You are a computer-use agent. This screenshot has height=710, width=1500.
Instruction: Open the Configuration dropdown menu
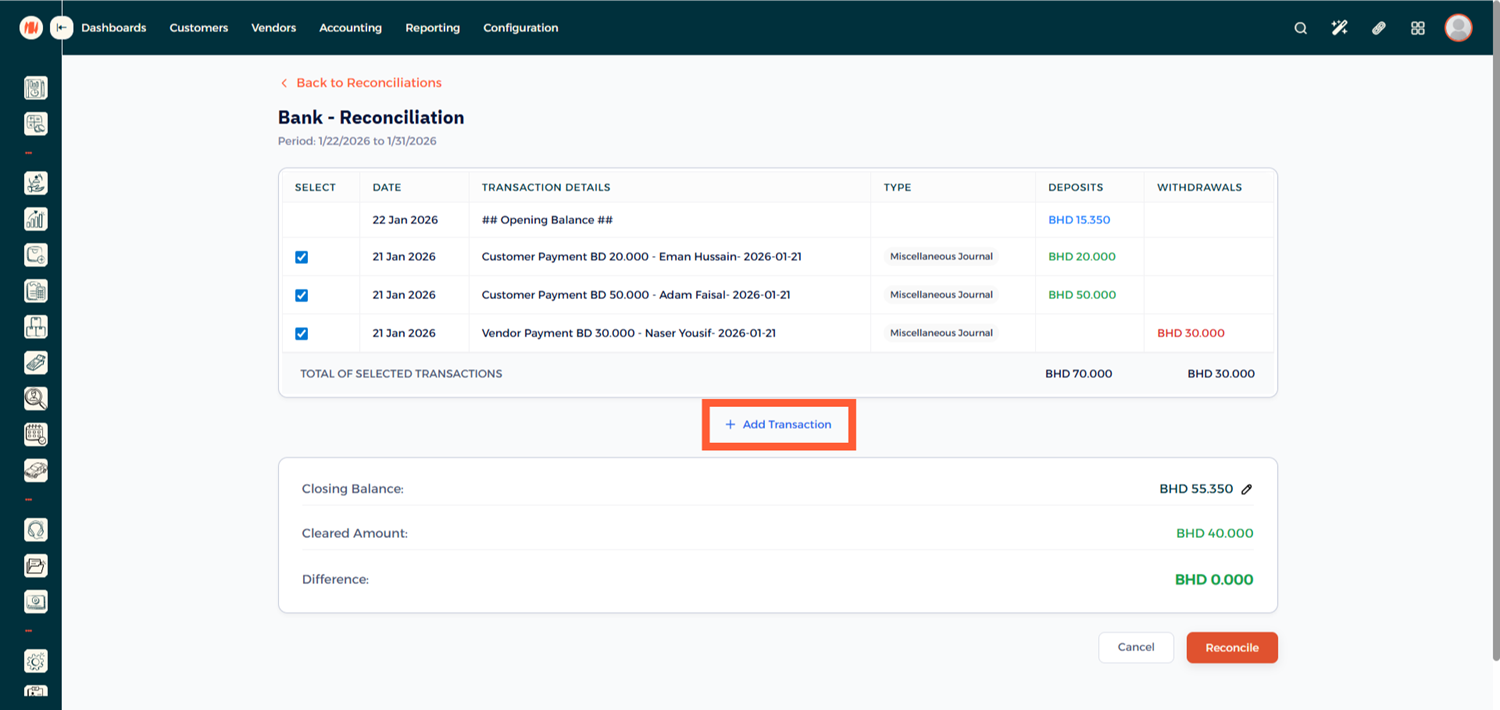pyautogui.click(x=520, y=28)
